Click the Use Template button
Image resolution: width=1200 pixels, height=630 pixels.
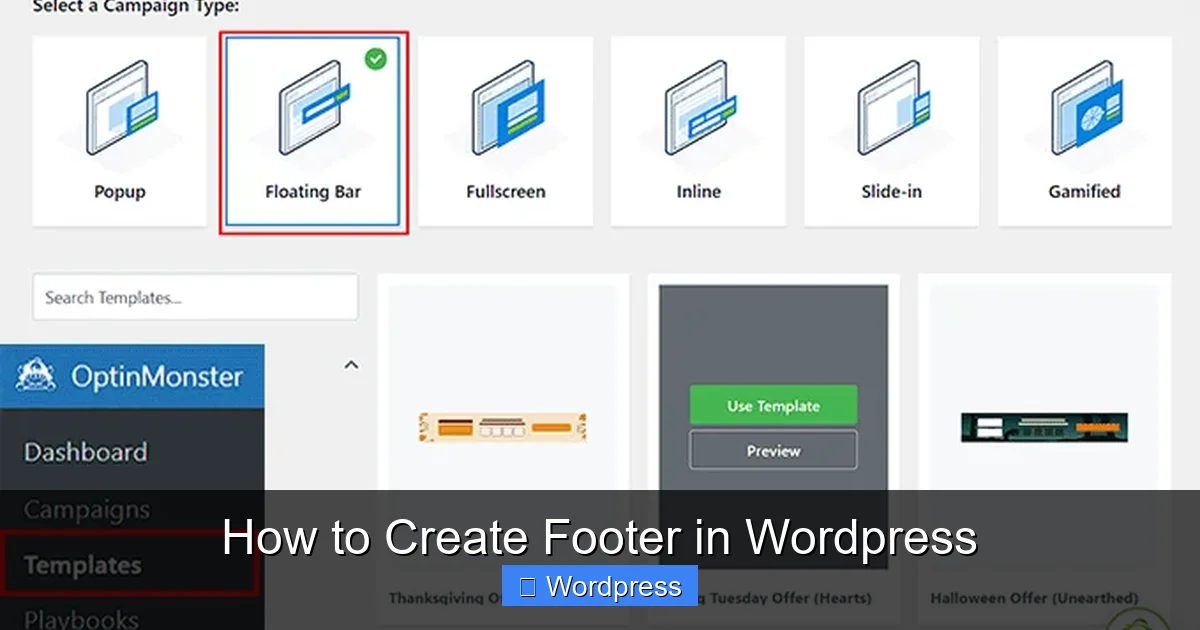coord(772,405)
